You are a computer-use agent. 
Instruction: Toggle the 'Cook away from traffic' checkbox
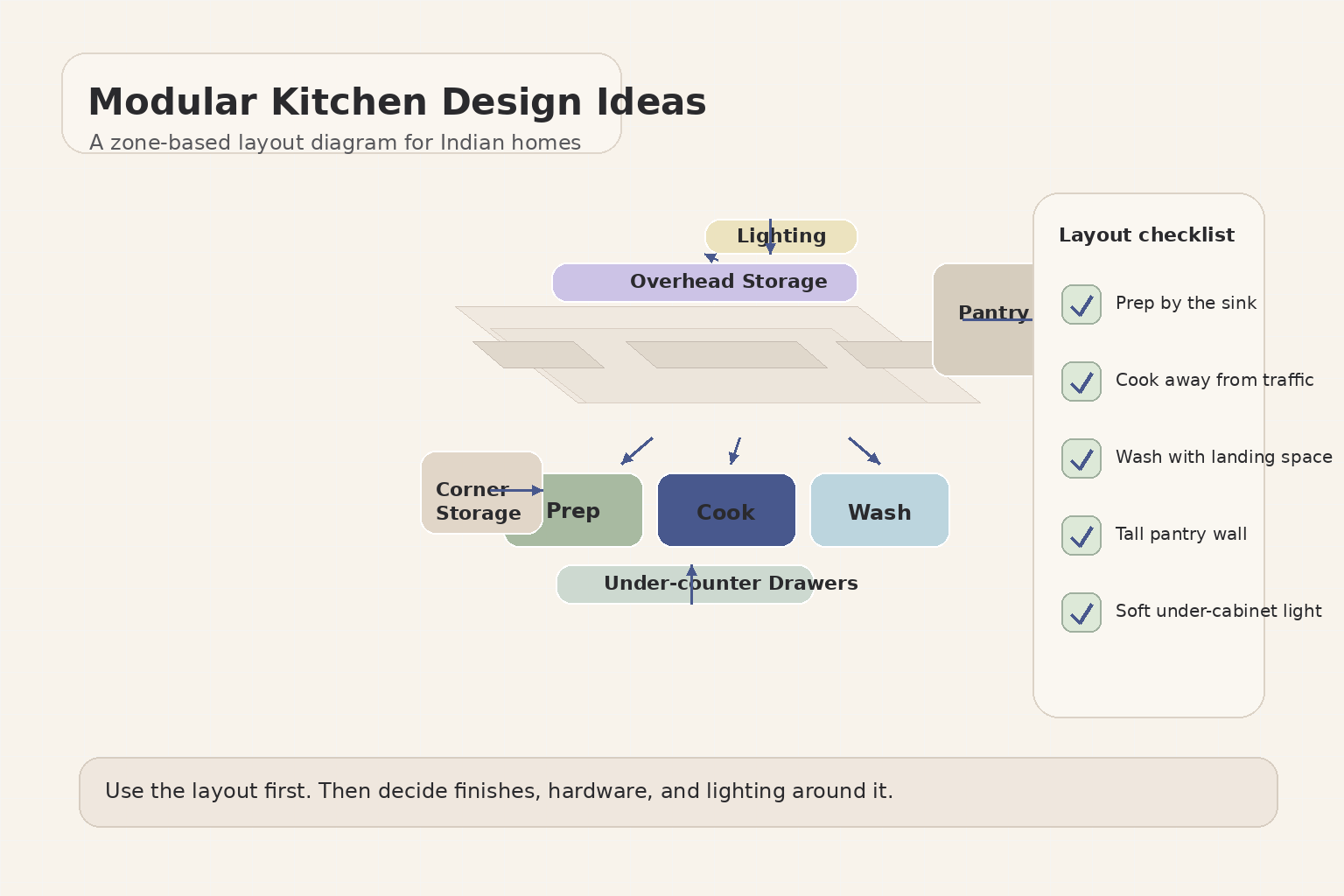coord(1081,381)
